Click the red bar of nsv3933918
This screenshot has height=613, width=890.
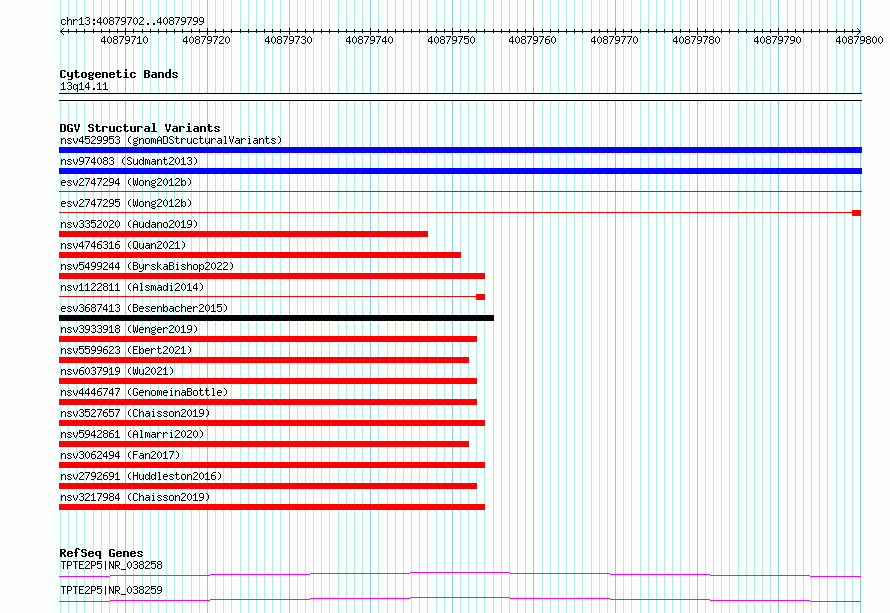point(268,339)
